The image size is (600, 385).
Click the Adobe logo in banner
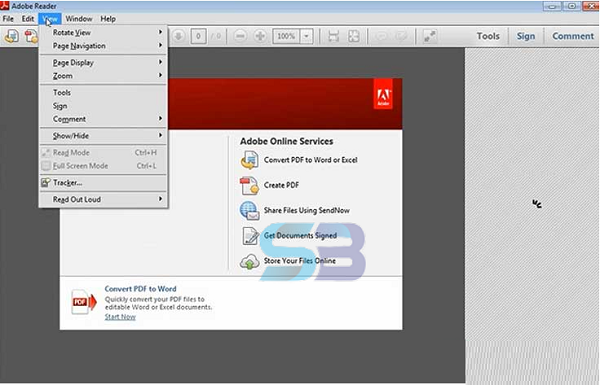pos(383,94)
